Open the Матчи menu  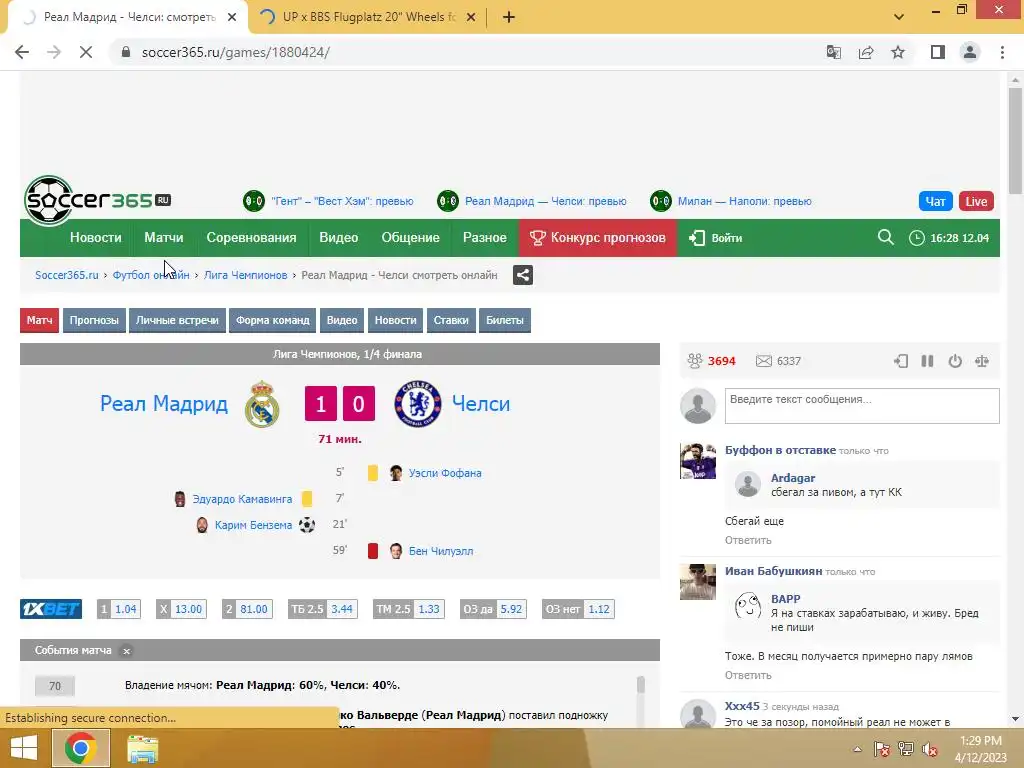pos(164,238)
